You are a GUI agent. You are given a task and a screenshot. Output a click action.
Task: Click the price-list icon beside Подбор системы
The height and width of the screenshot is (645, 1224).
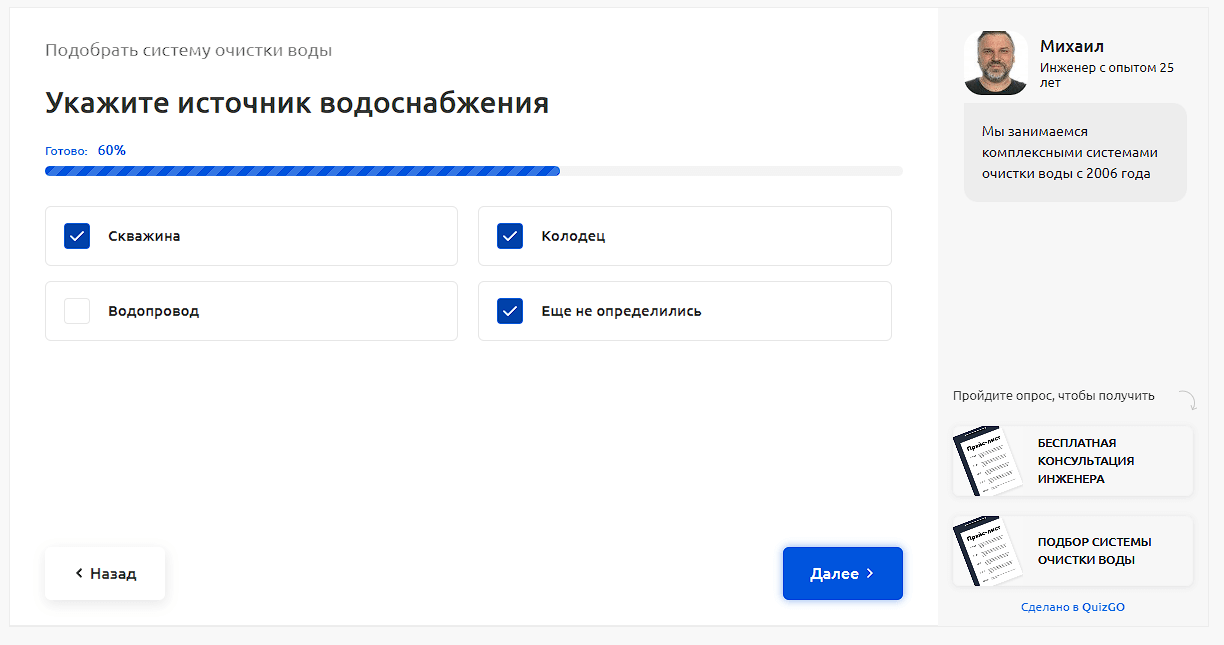click(x=987, y=551)
